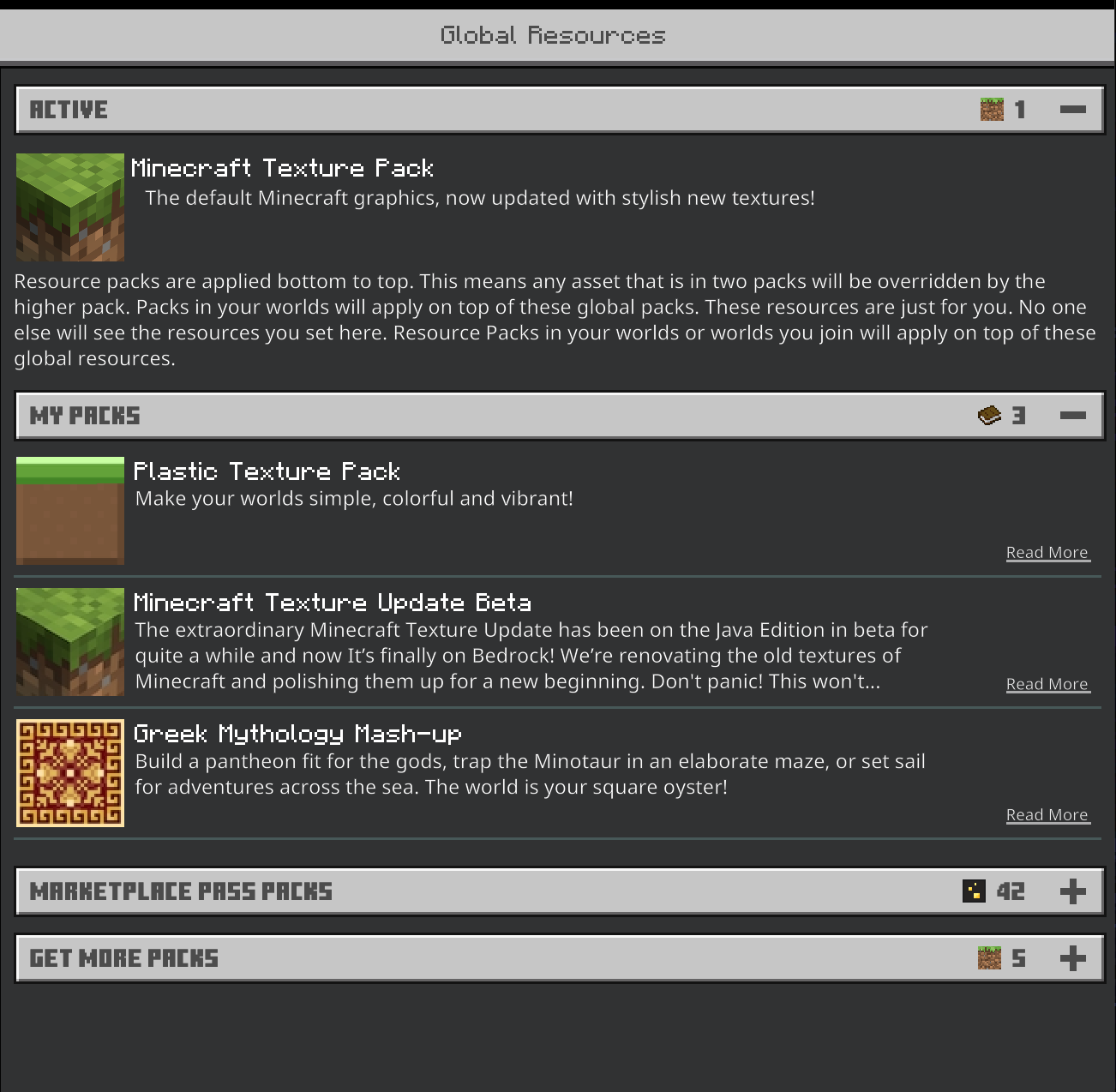Collapse the My Packs section
Screen dimensions: 1116x1092
(1072, 416)
